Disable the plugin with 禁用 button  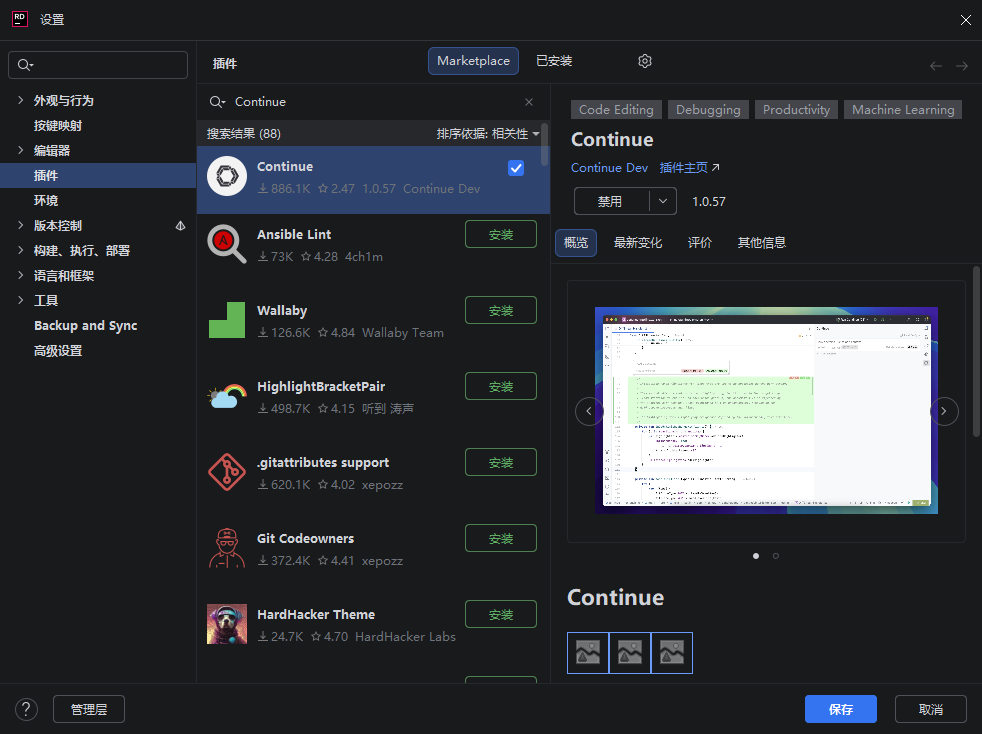[611, 201]
